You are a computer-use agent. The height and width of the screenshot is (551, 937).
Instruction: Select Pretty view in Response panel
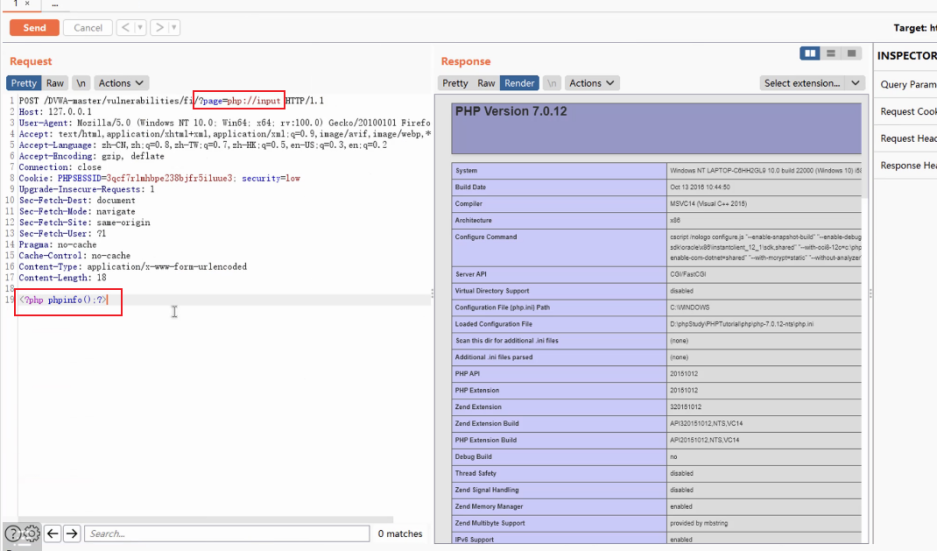(x=455, y=83)
